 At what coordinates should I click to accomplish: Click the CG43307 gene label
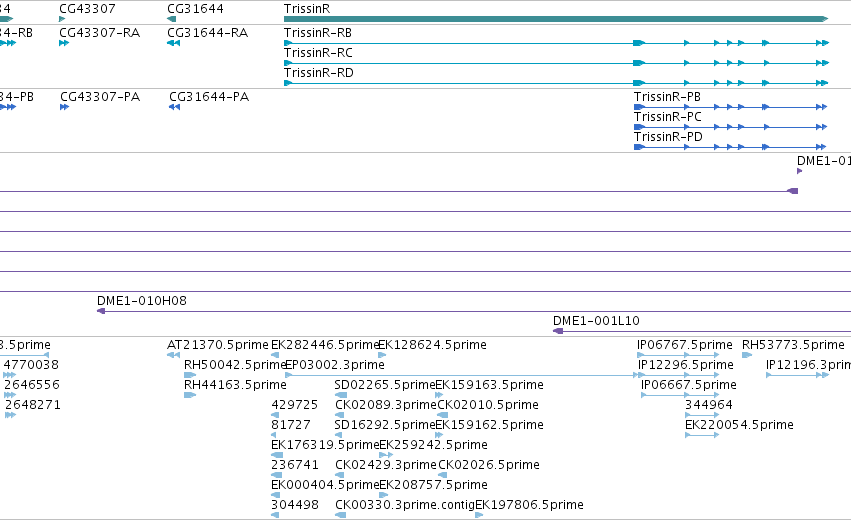(87, 9)
